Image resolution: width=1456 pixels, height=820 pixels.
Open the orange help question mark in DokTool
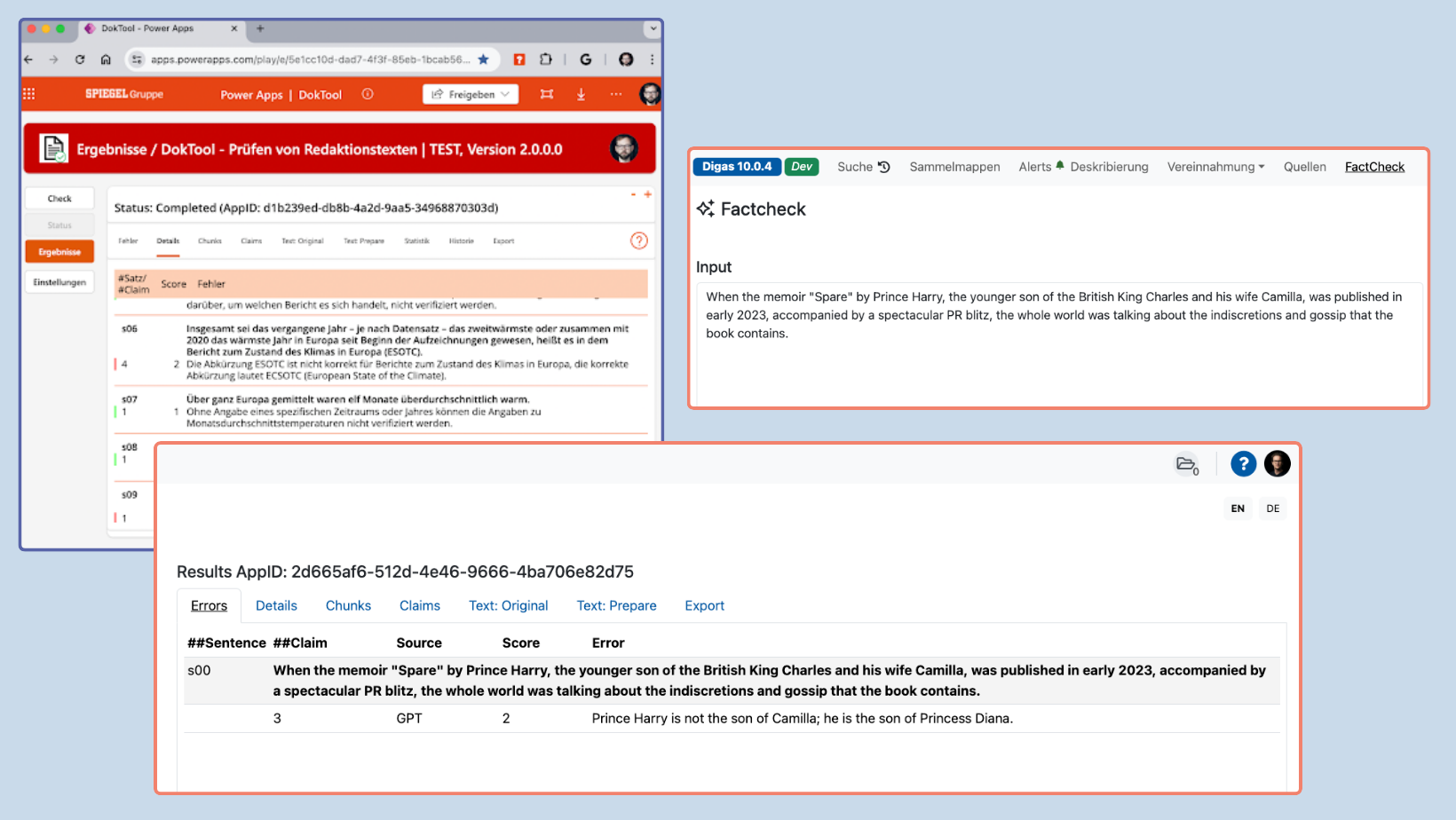point(638,240)
